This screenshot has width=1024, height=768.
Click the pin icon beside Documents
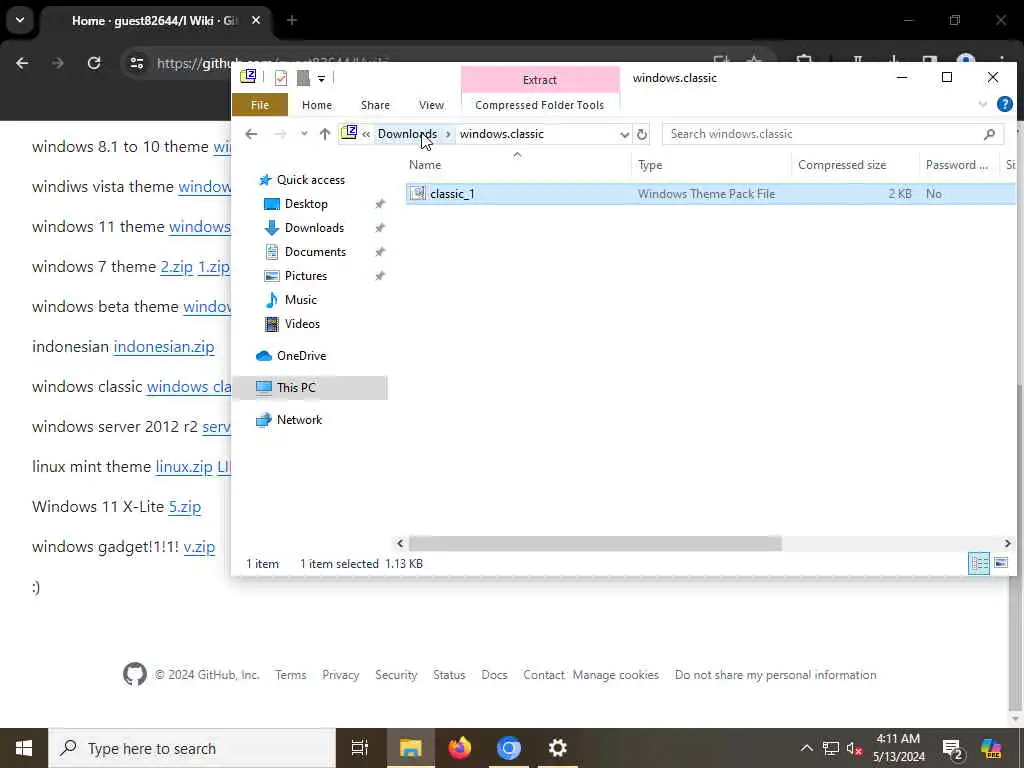[x=379, y=251]
